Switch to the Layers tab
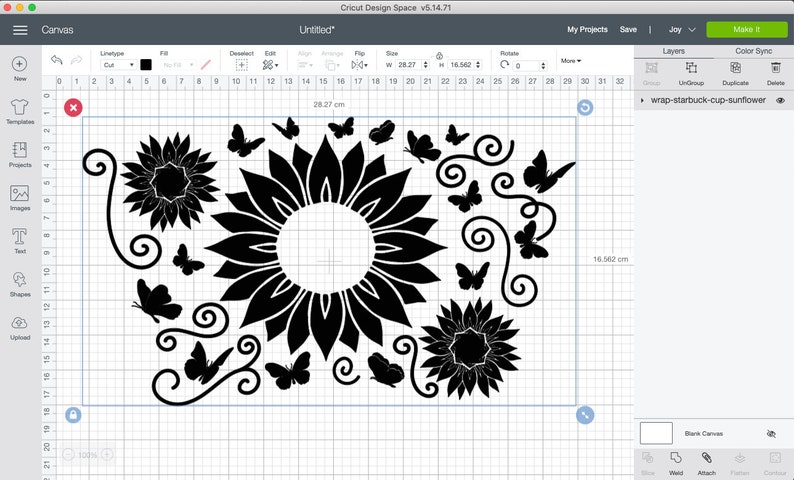 [673, 51]
